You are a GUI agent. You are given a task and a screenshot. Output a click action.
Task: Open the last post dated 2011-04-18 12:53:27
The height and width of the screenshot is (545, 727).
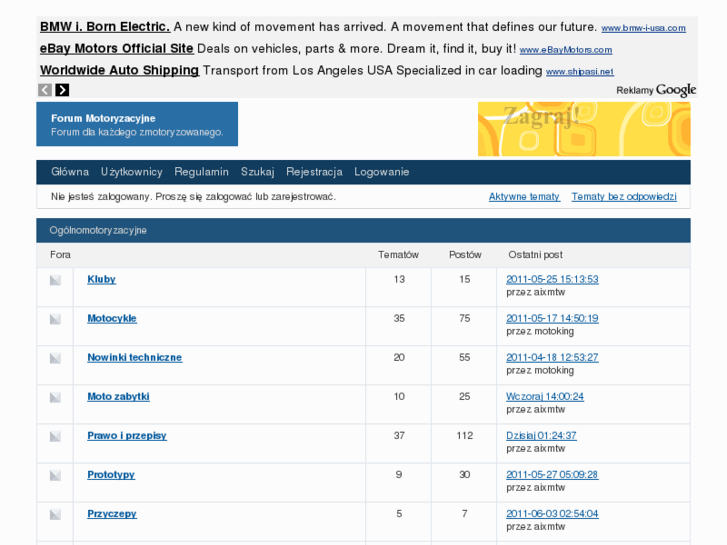(x=552, y=357)
